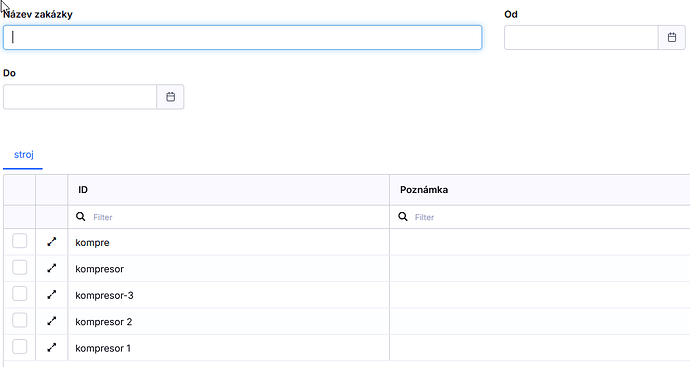Viewport: 690px width, 367px height.
Task: Click the expand arrow icon for row kompresor-3
Action: 52,294
